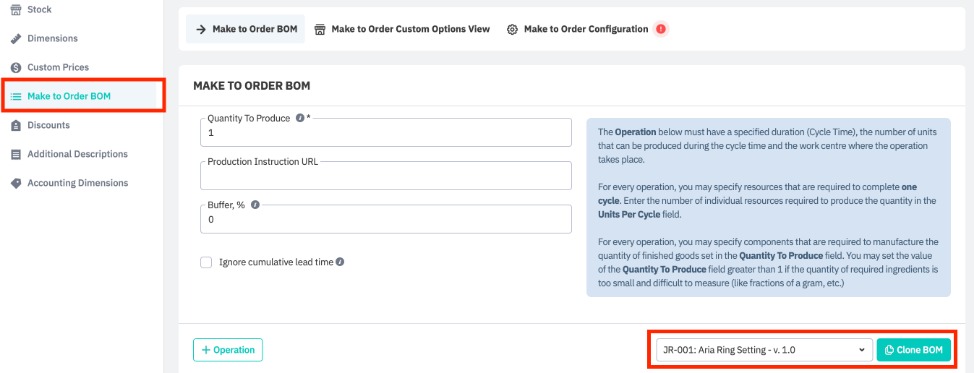Click info icon beside Ignore cumulative lead time
Viewport: 974px width, 373px height.
point(340,262)
